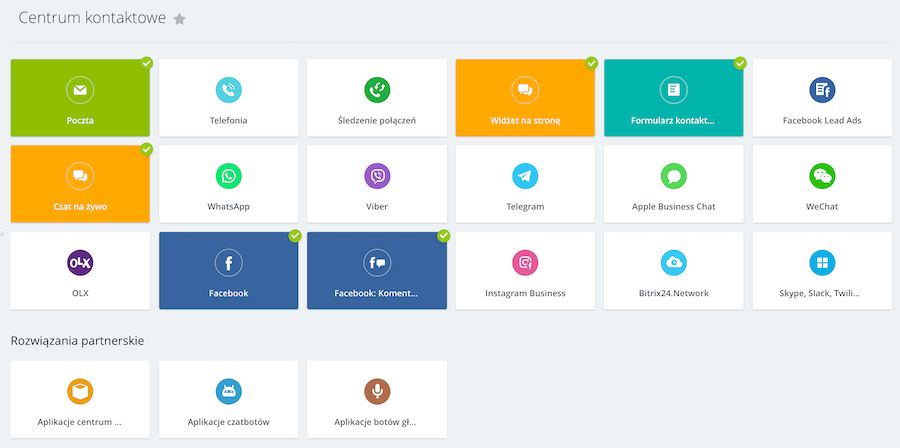The height and width of the screenshot is (448, 900).
Task: Click the Czat na żywo label
Action: click(x=80, y=207)
